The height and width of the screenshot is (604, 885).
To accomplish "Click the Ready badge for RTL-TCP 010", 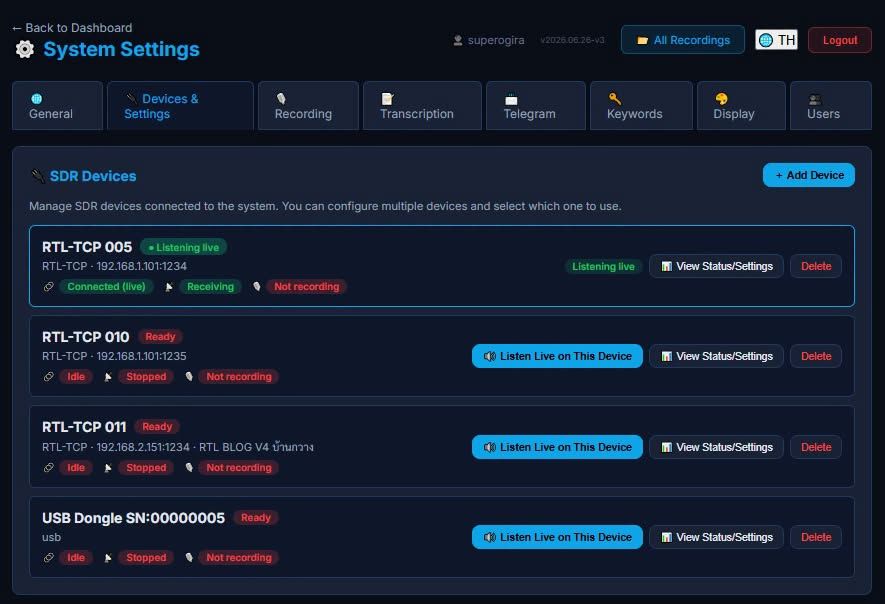I will (x=160, y=336).
